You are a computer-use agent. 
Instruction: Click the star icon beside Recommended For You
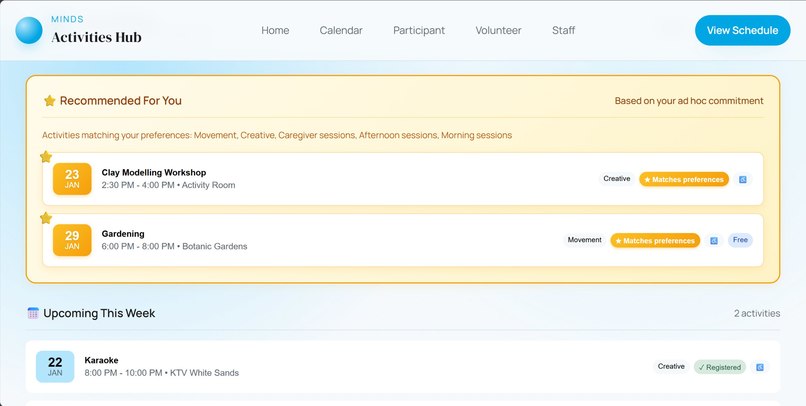[x=50, y=101]
